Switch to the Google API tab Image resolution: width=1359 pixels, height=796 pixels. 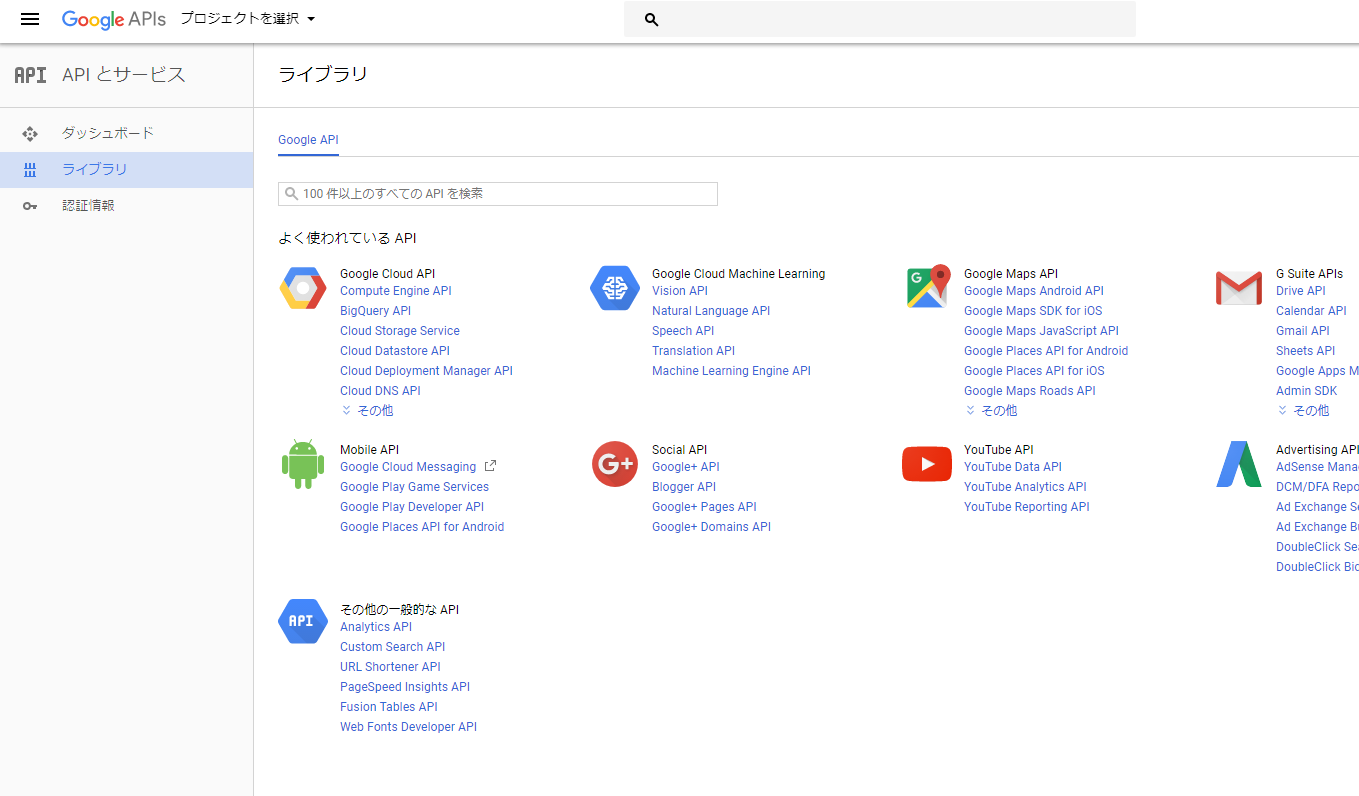[x=308, y=140]
